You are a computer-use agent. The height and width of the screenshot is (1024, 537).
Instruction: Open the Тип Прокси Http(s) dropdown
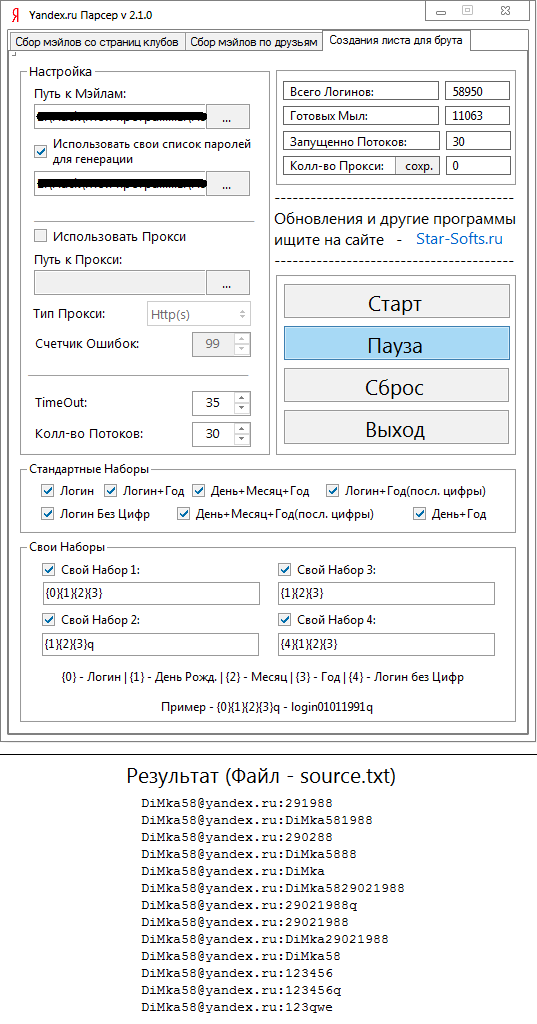tap(199, 313)
